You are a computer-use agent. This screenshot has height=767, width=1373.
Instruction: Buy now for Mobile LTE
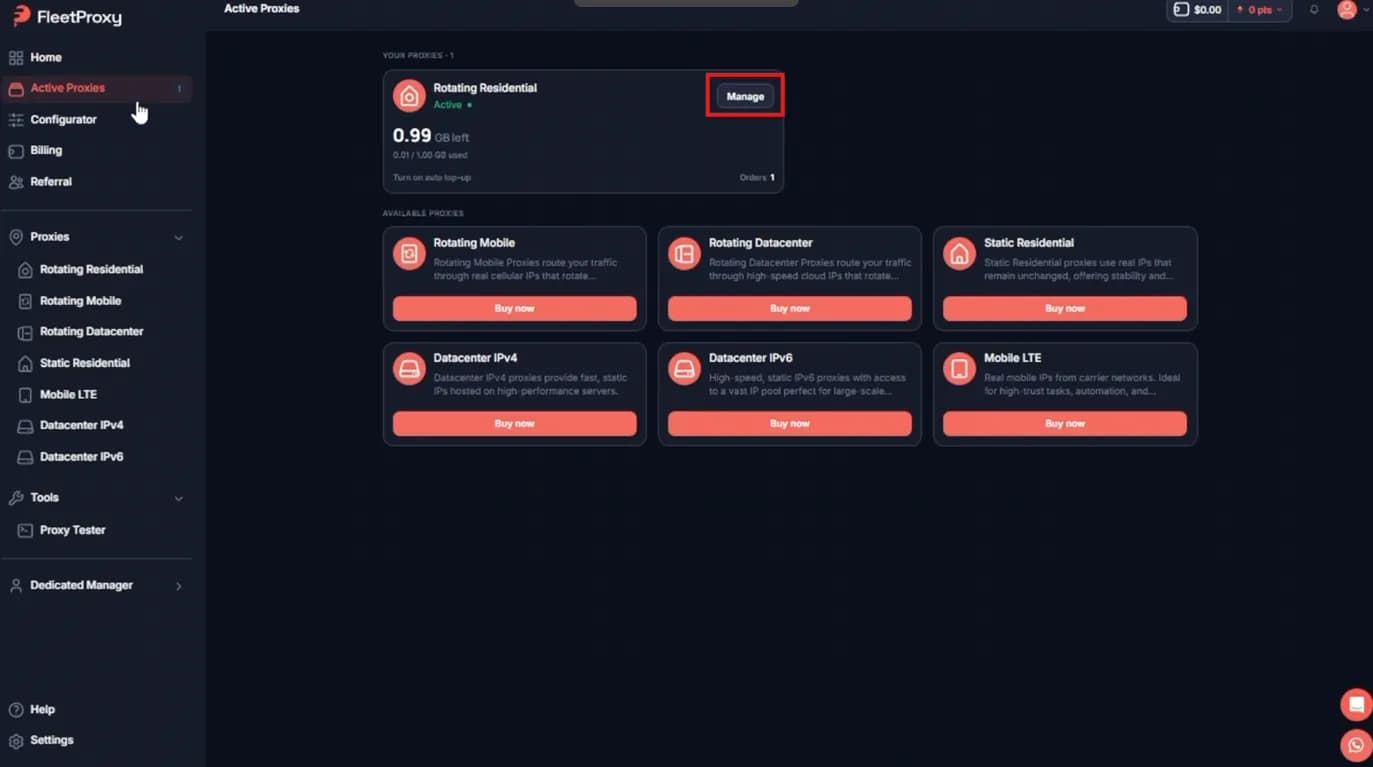[1065, 424]
